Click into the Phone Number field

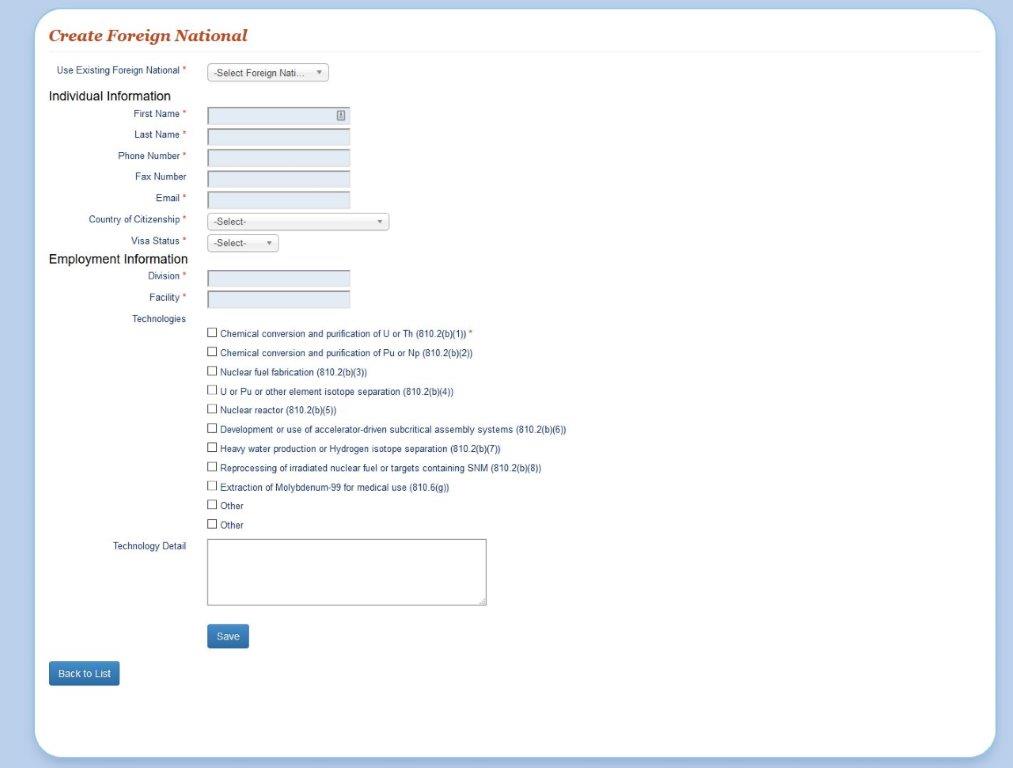point(278,157)
